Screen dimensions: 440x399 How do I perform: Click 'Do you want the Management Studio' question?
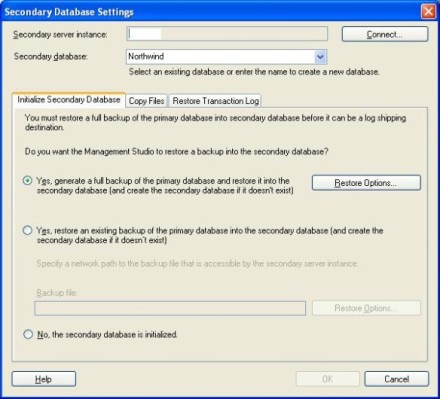point(177,152)
